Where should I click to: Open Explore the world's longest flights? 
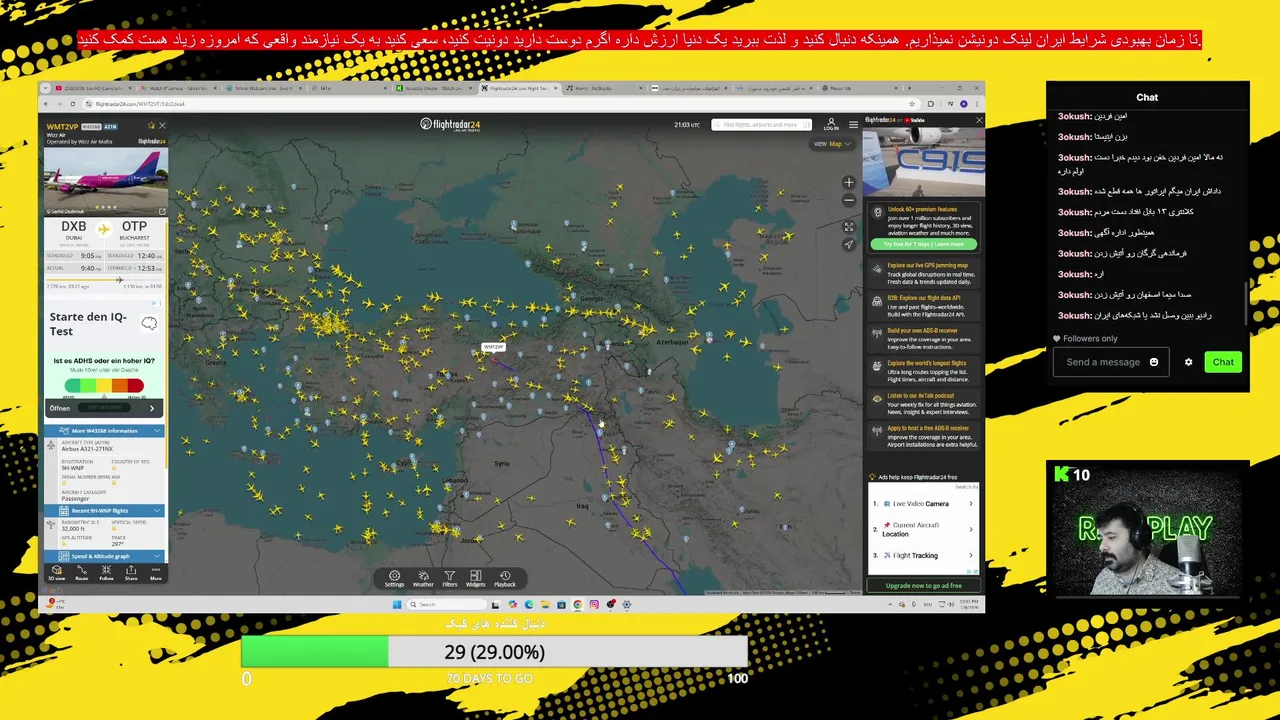coord(922,371)
